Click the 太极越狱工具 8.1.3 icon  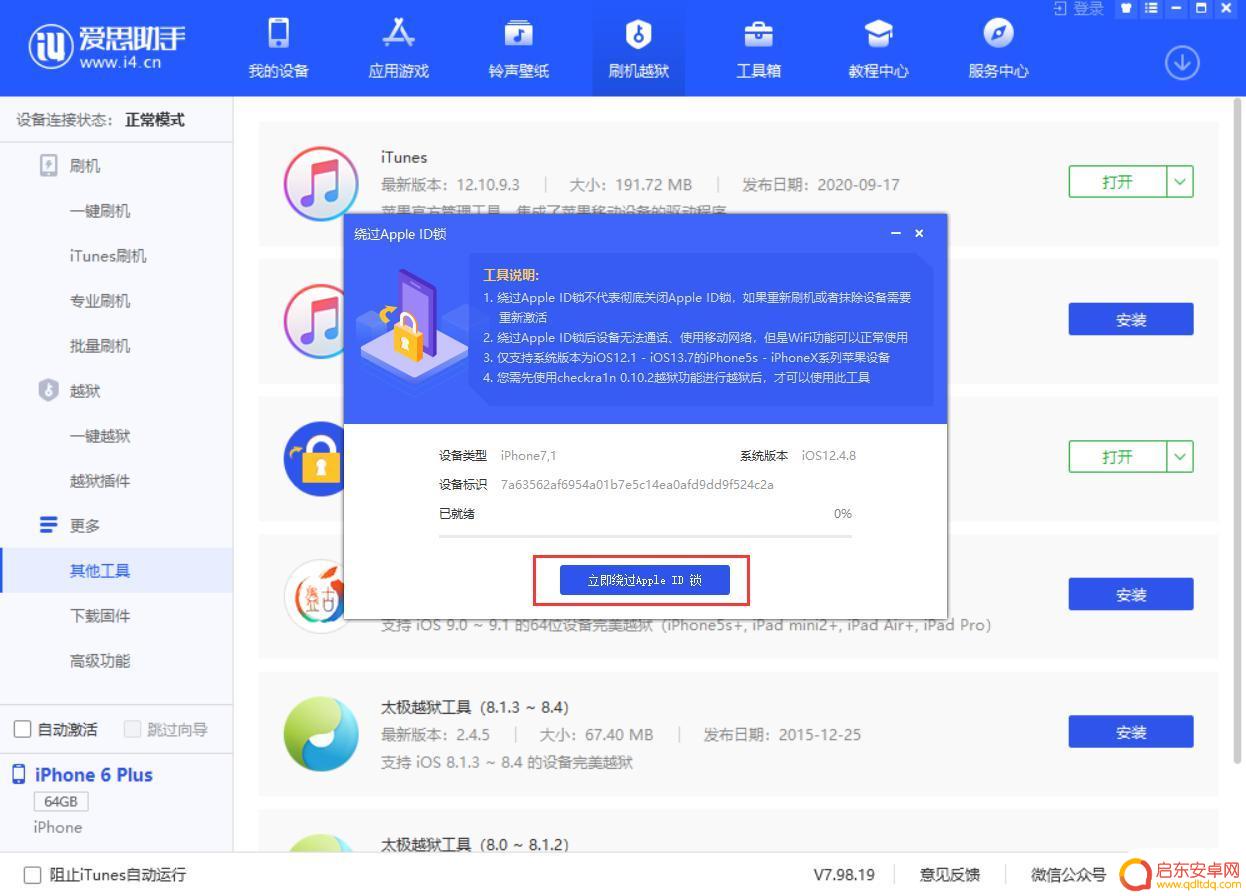tap(320, 733)
